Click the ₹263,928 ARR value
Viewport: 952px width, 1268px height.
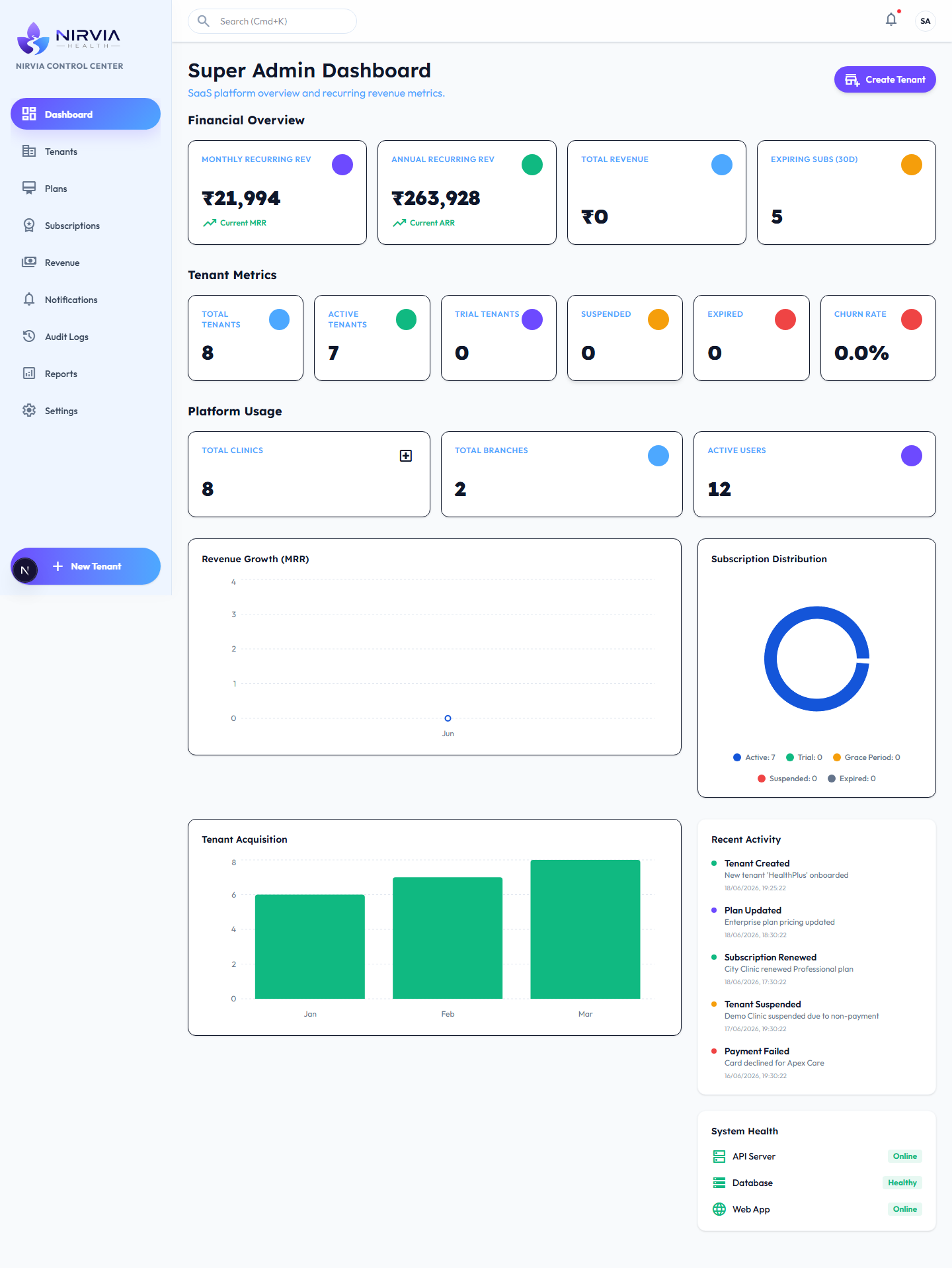tap(436, 198)
